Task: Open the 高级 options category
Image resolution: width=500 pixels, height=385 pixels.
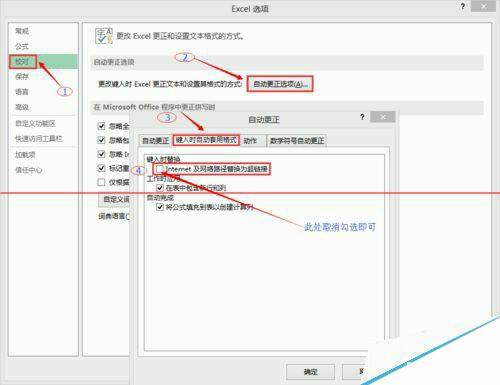Action: pos(22,107)
